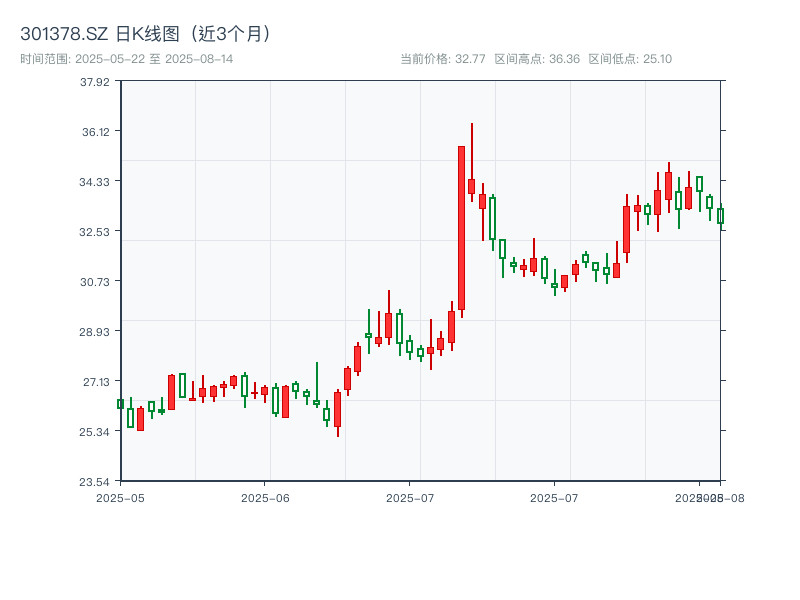This screenshot has height=600, width=800.
Task: Click the 2025-08 x-axis label
Action: point(710,496)
